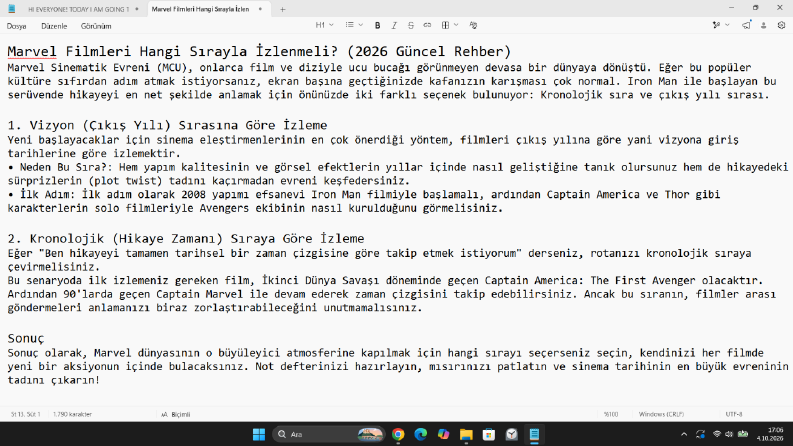Open Microsoft Store from the taskbar
This screenshot has height=446, width=793.
click(x=489, y=434)
